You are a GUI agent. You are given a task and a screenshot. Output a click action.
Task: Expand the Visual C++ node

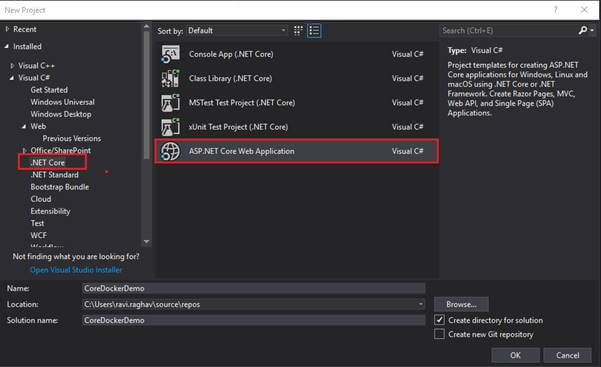tap(12, 66)
